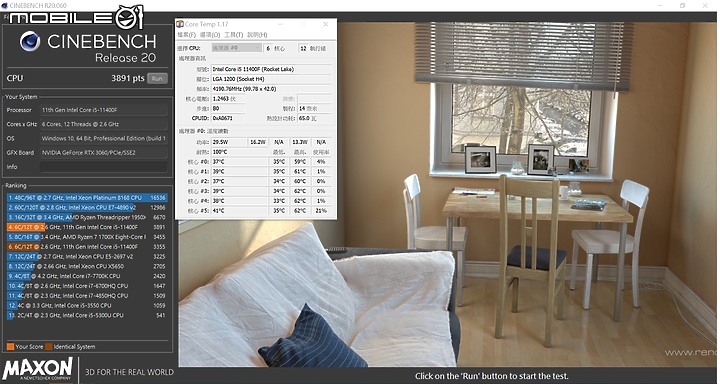Select ranking row 13 Intel Core i5-5300U
Image resolution: width=720 pixels, height=384 pixels.
[x=87, y=316]
